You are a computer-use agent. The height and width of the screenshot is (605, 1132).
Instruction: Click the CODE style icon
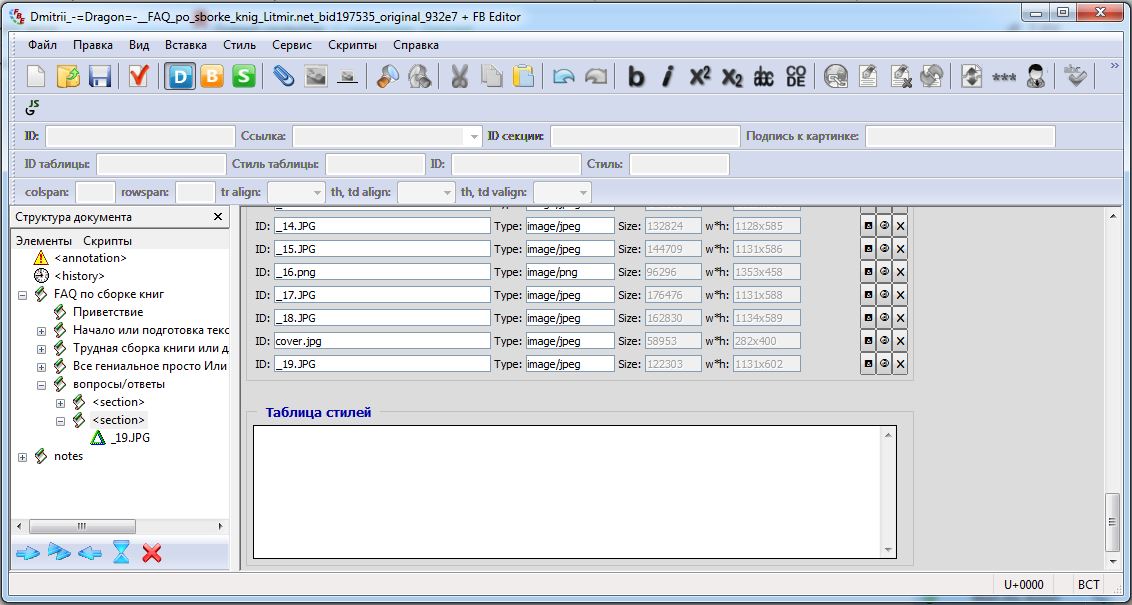(x=796, y=76)
